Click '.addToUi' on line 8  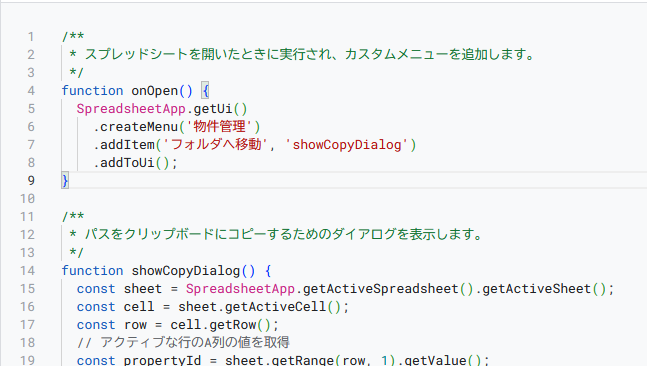click(x=124, y=163)
